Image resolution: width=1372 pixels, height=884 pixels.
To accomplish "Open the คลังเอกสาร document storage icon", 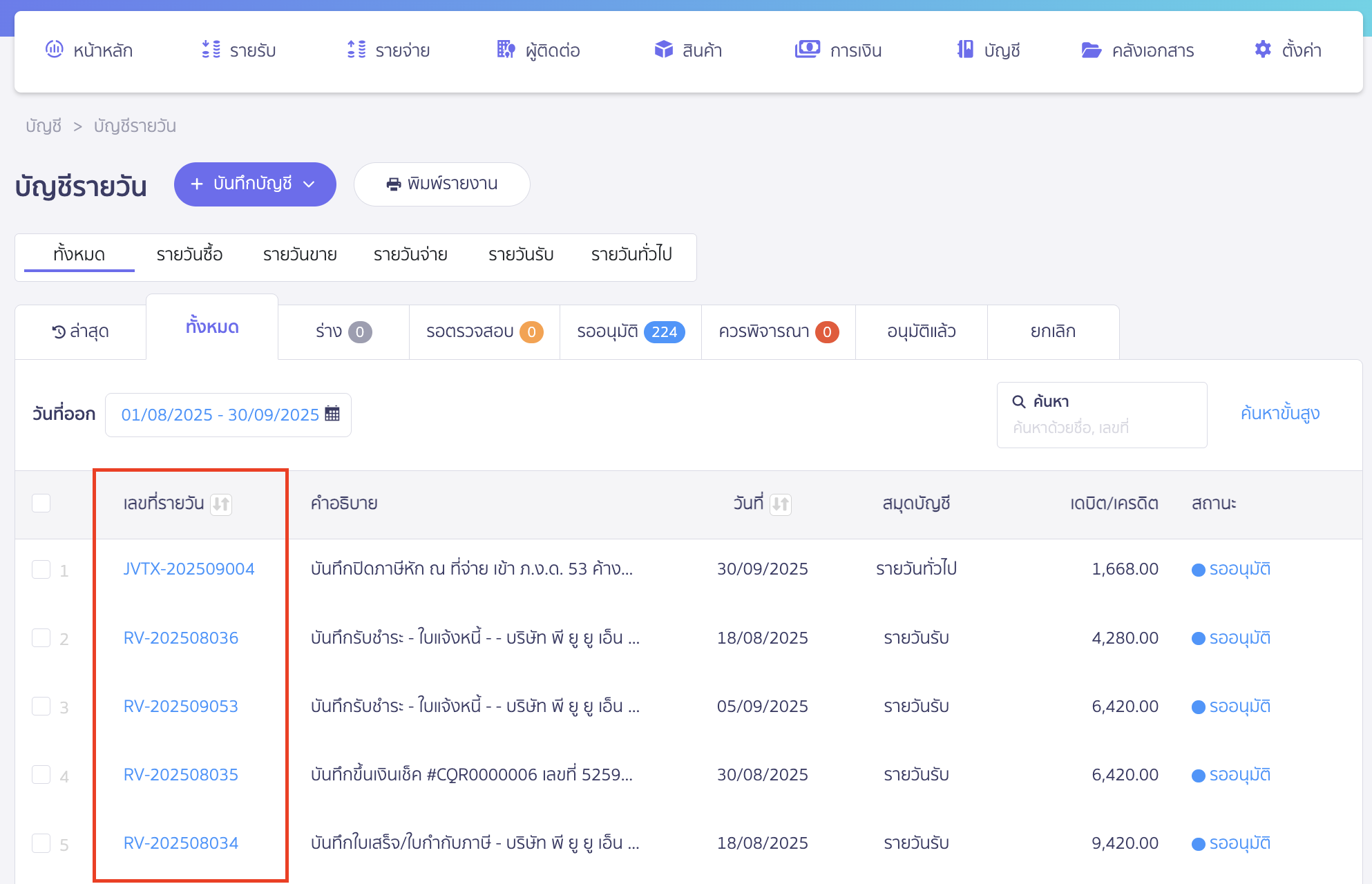I will [x=1092, y=49].
